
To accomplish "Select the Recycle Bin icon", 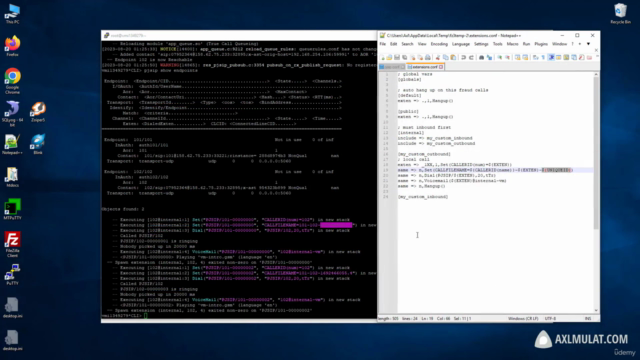I will (620, 14).
